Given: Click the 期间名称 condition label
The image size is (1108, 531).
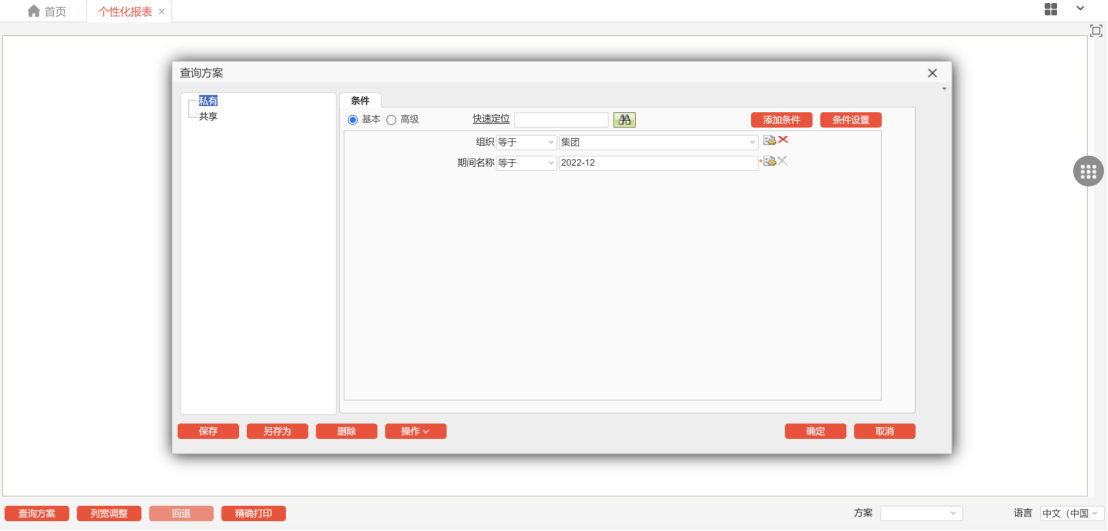Looking at the screenshot, I should (476, 163).
